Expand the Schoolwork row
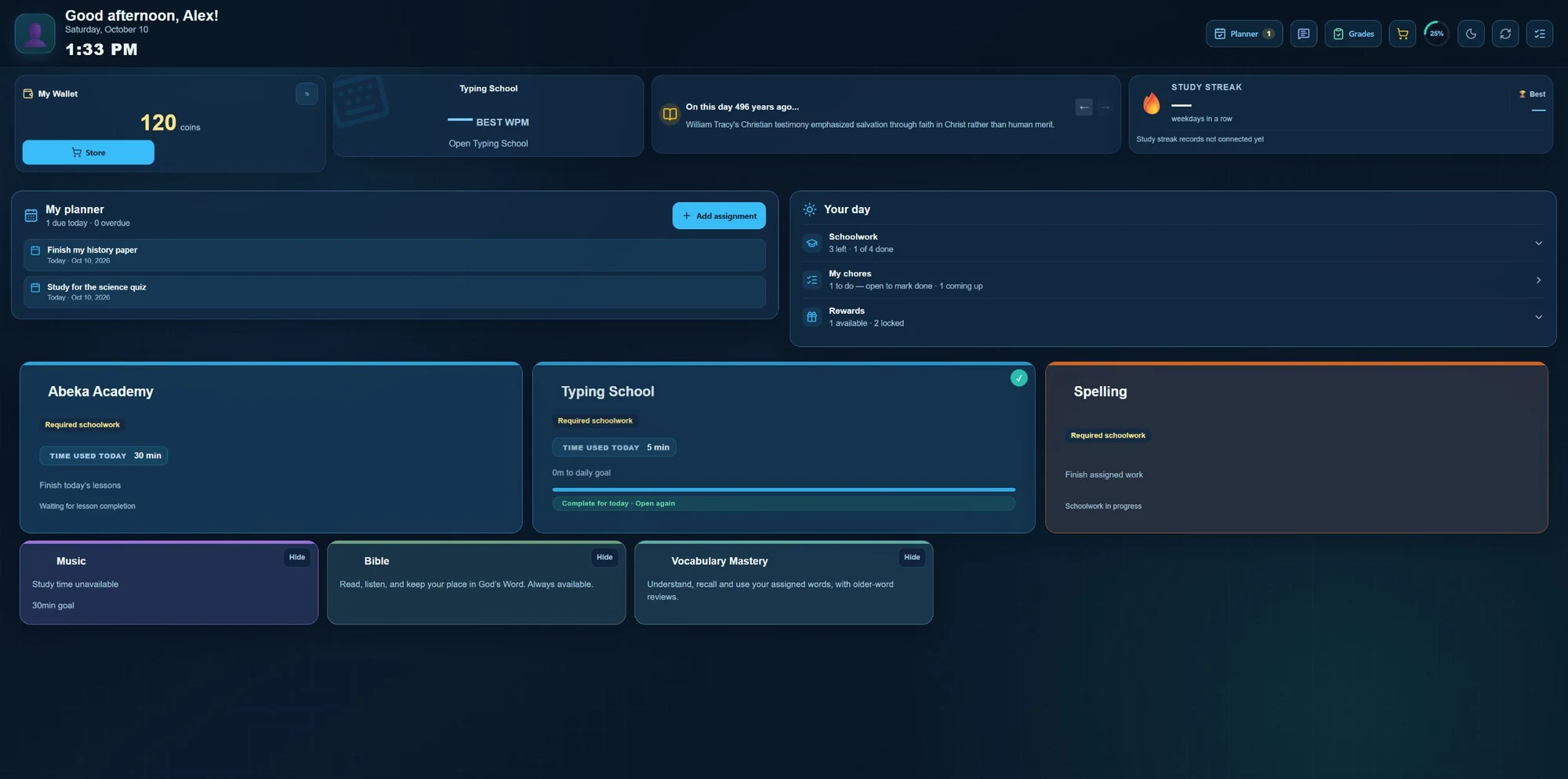 pyautogui.click(x=1173, y=243)
